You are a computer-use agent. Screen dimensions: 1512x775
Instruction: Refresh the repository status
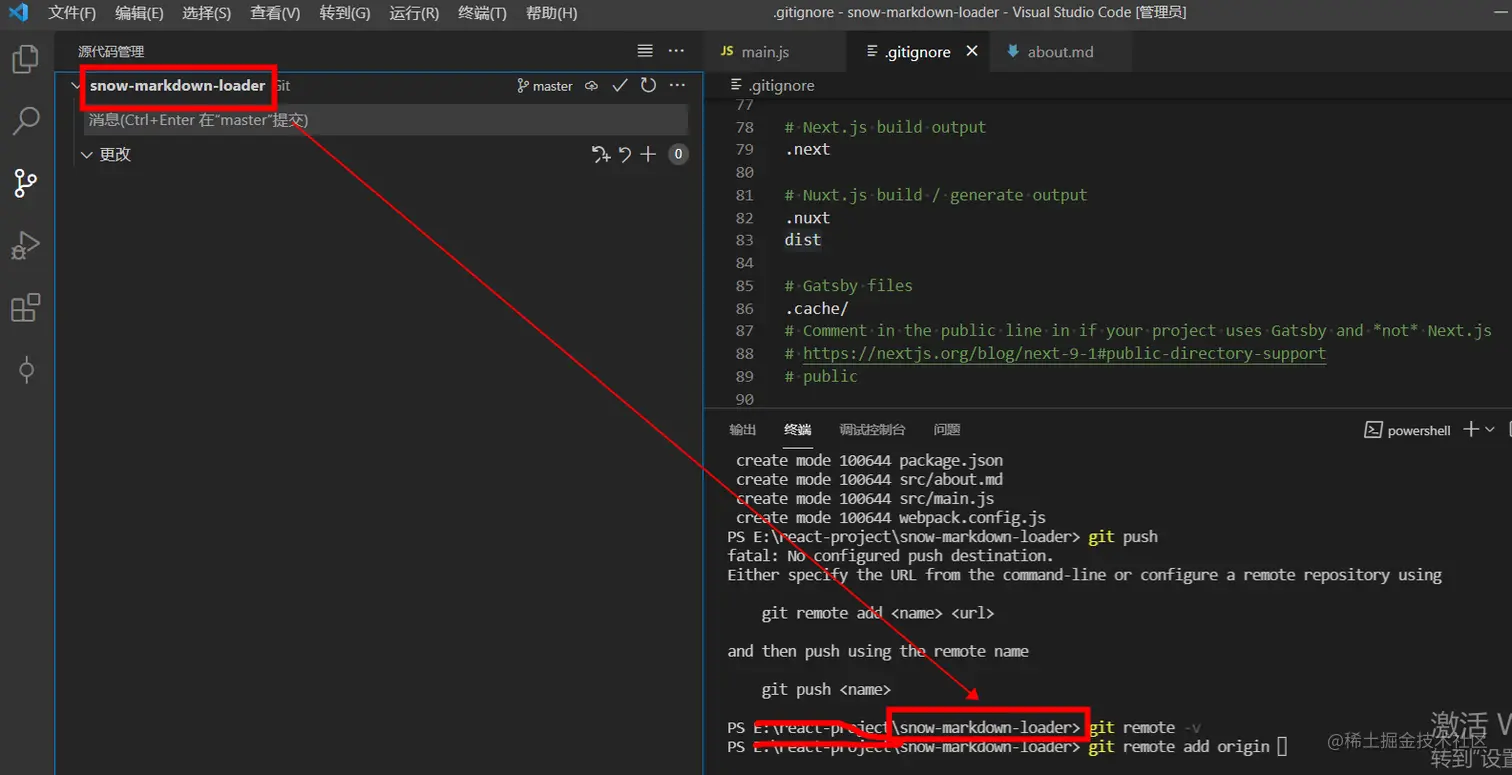click(x=648, y=86)
